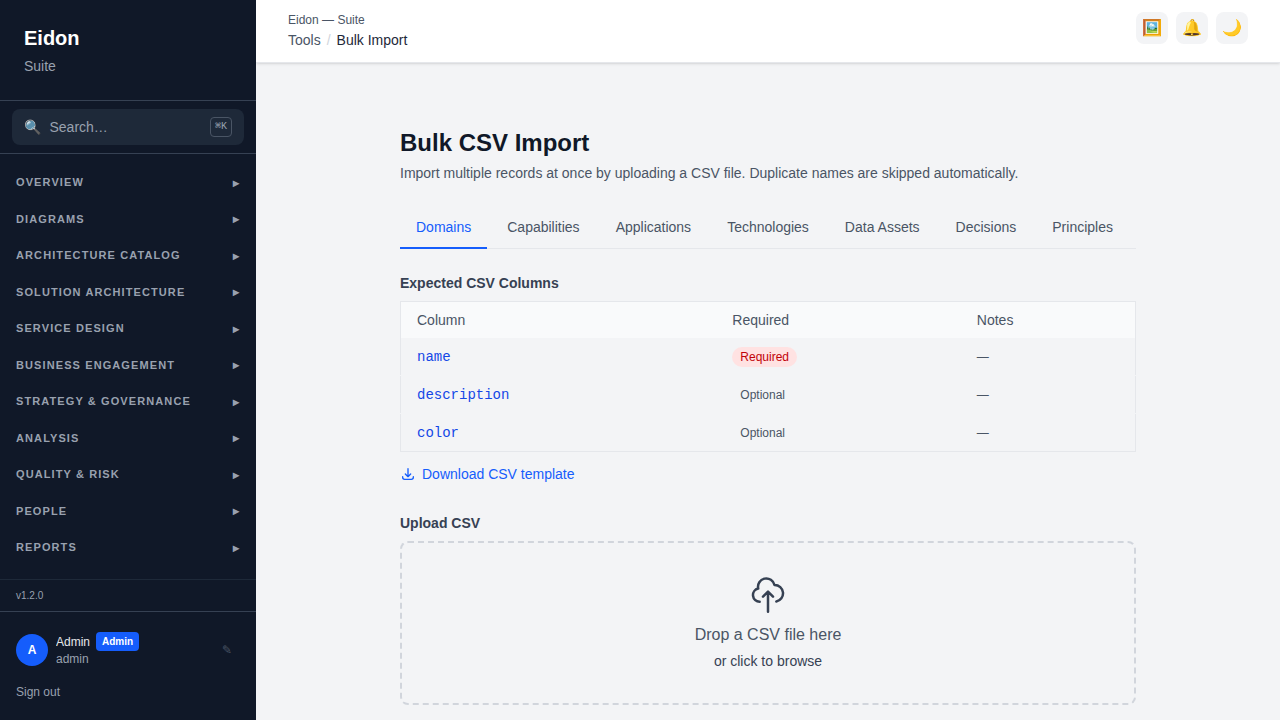Image resolution: width=1280 pixels, height=720 pixels.
Task: Switch to the Capabilities tab
Action: (x=543, y=227)
